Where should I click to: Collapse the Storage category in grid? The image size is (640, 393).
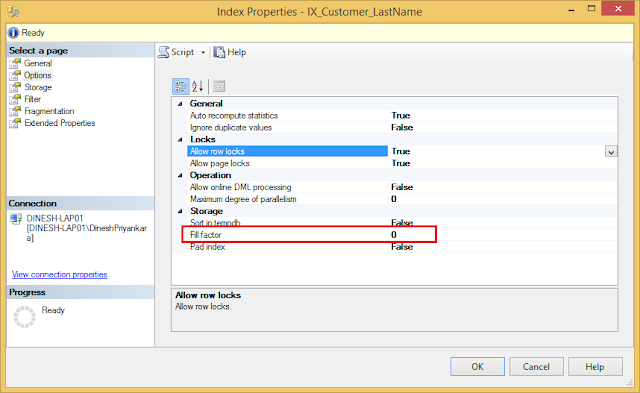[180, 211]
